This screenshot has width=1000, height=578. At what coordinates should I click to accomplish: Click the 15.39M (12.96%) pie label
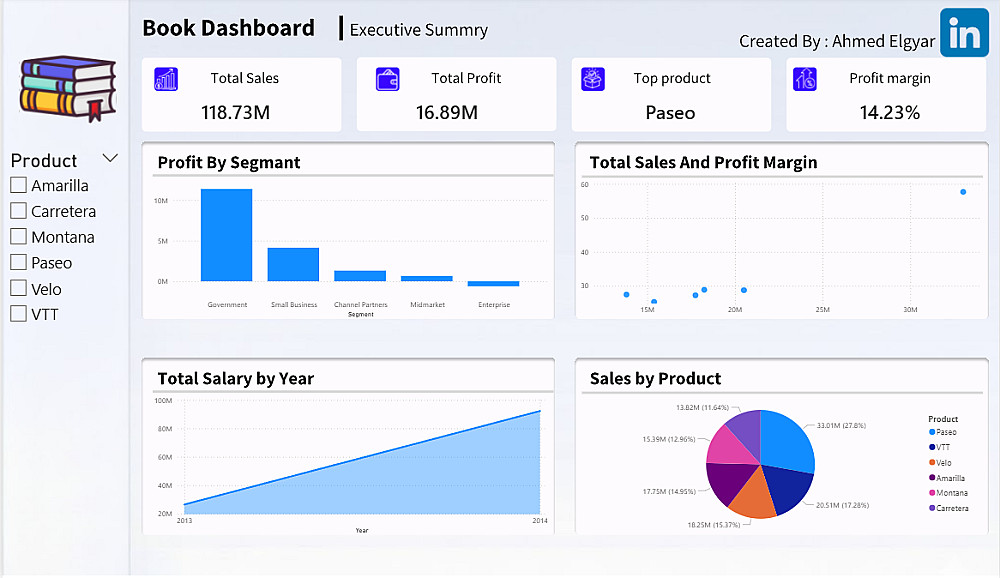(668, 440)
